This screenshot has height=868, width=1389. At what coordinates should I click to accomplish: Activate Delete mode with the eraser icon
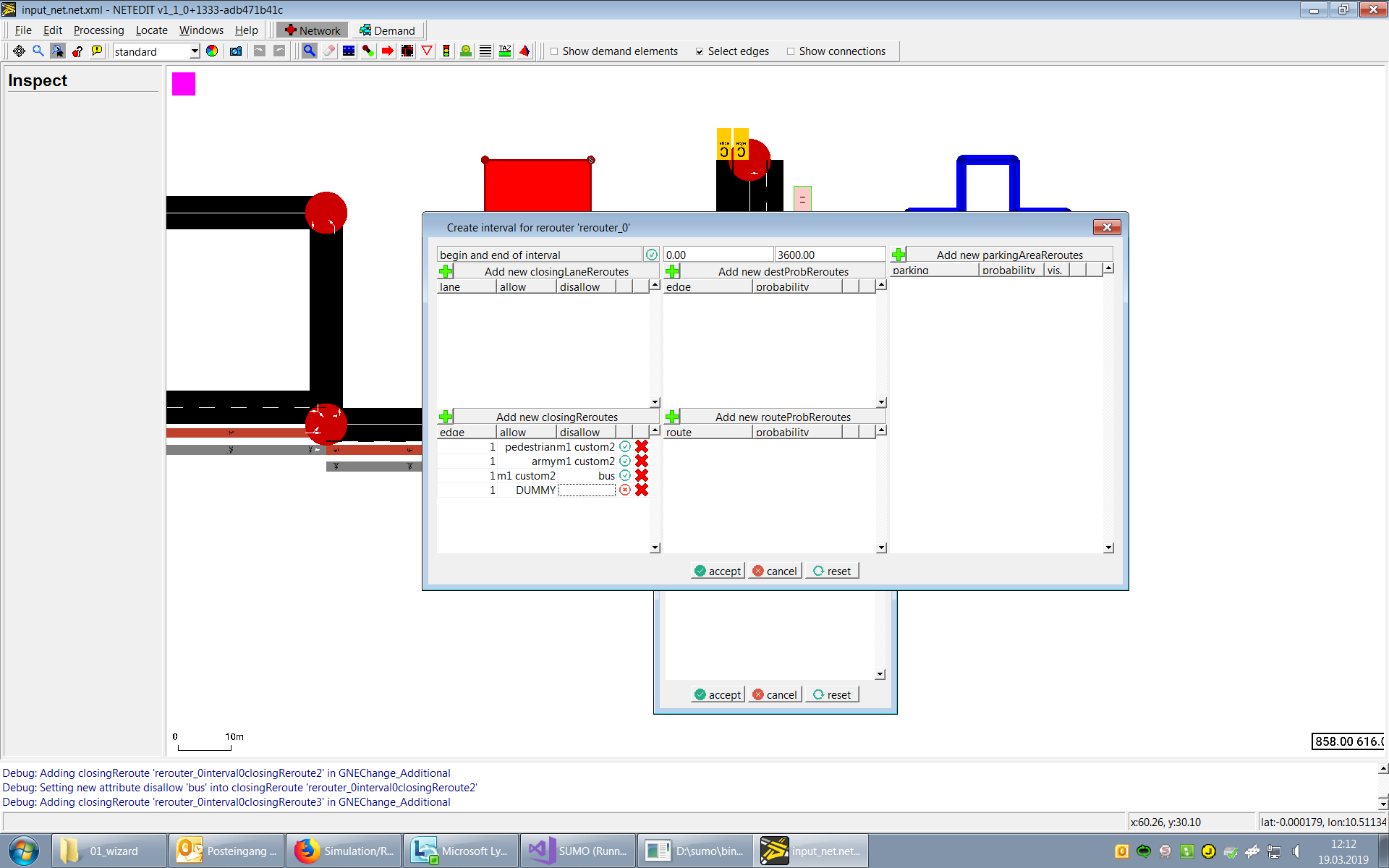tap(328, 51)
